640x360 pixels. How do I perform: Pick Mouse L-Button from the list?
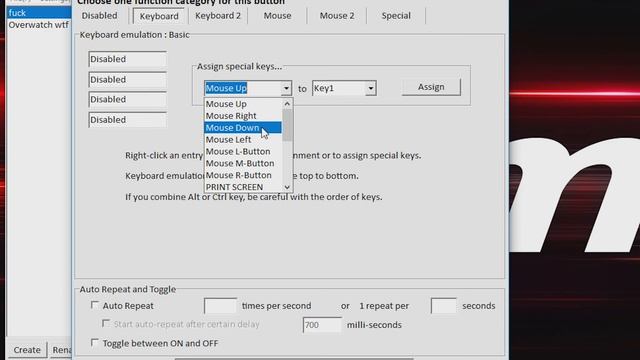pyautogui.click(x=243, y=151)
